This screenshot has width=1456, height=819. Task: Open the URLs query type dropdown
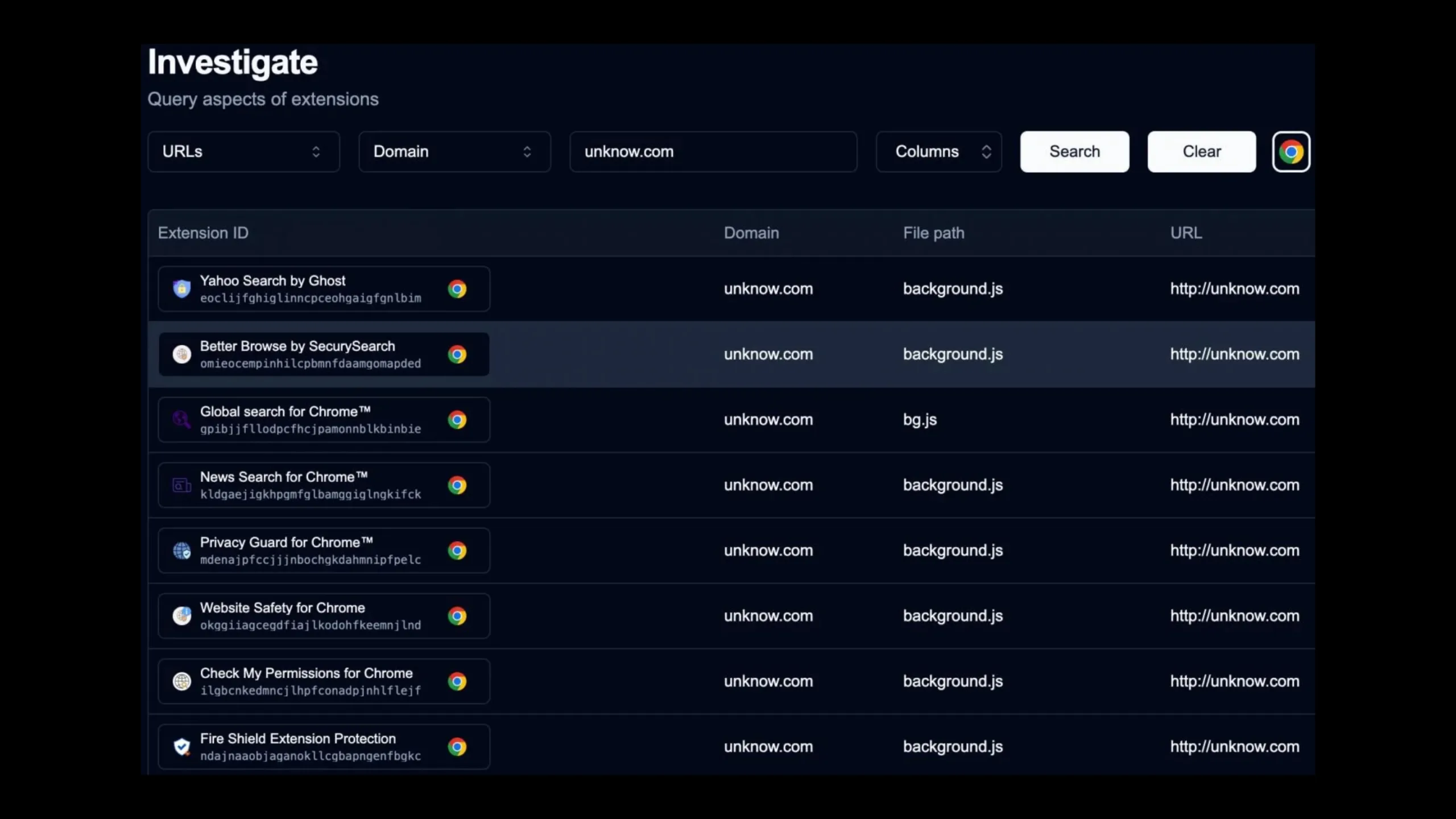point(243,152)
